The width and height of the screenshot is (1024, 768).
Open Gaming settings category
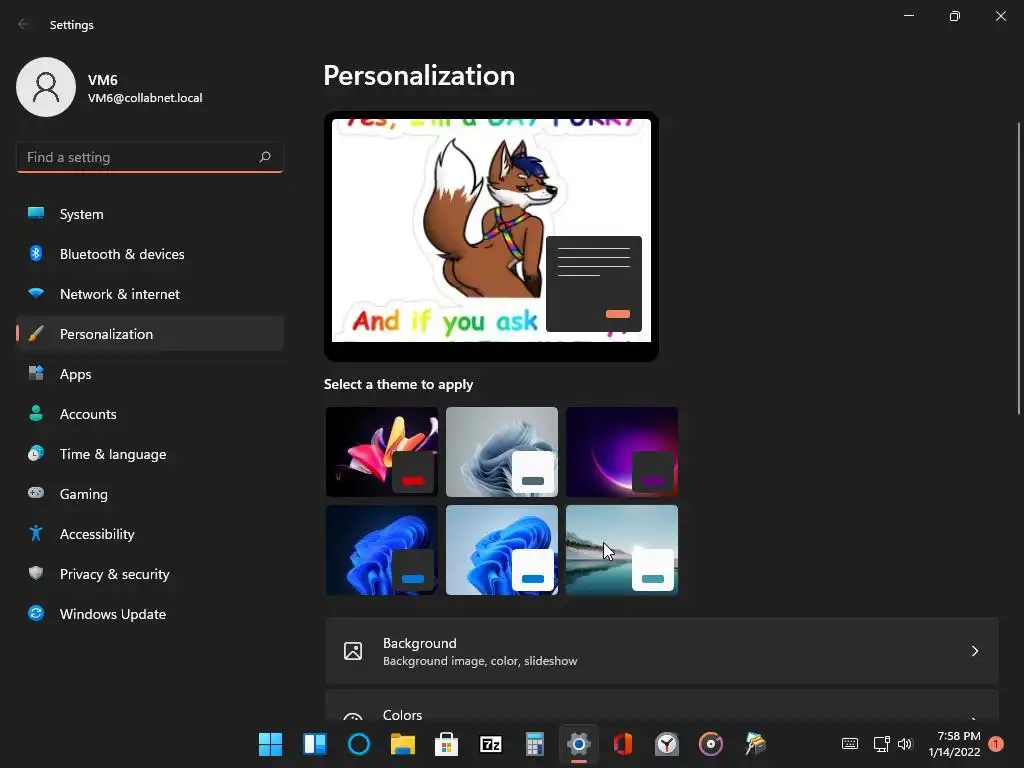coord(150,494)
